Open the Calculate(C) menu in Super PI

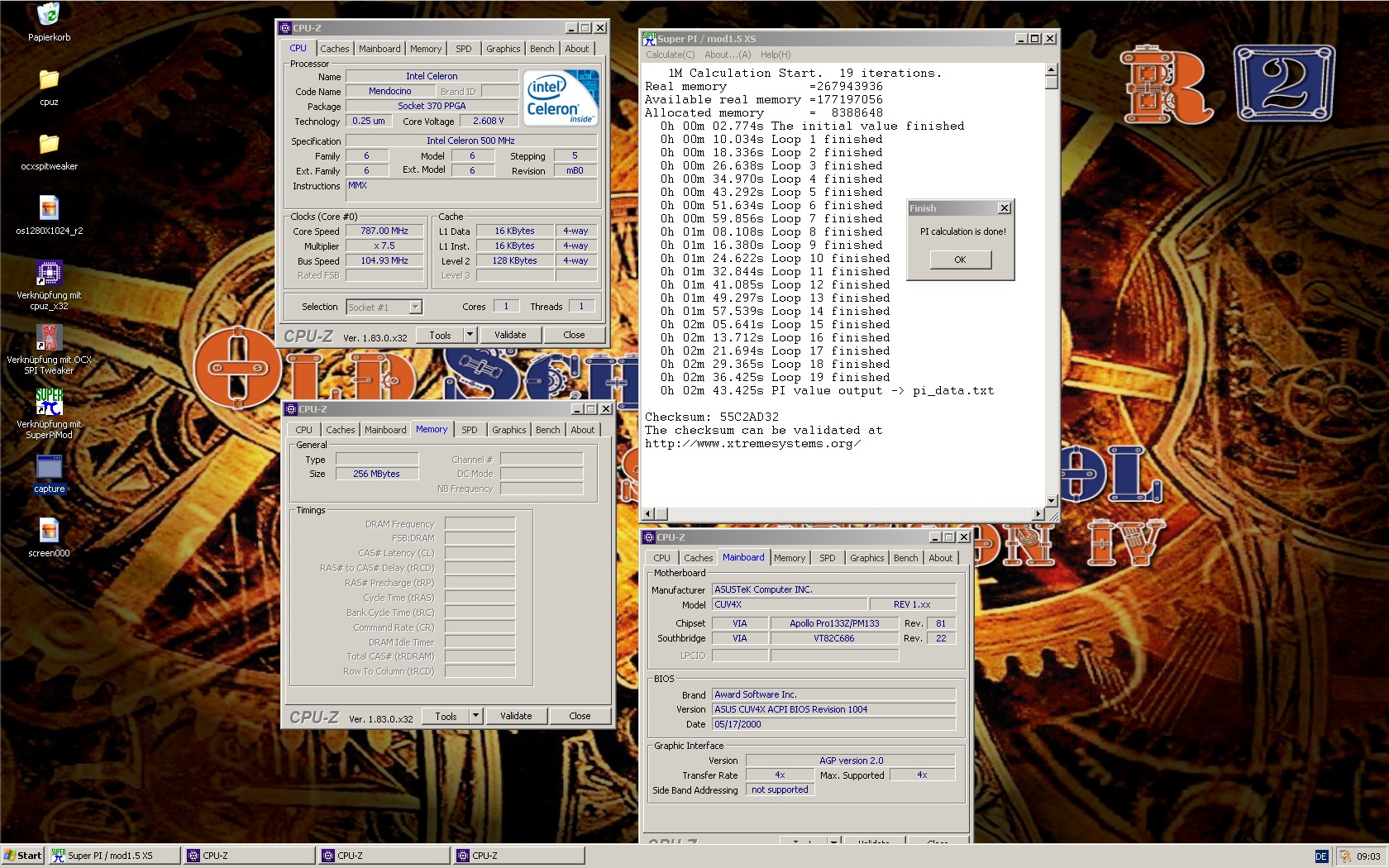point(671,55)
